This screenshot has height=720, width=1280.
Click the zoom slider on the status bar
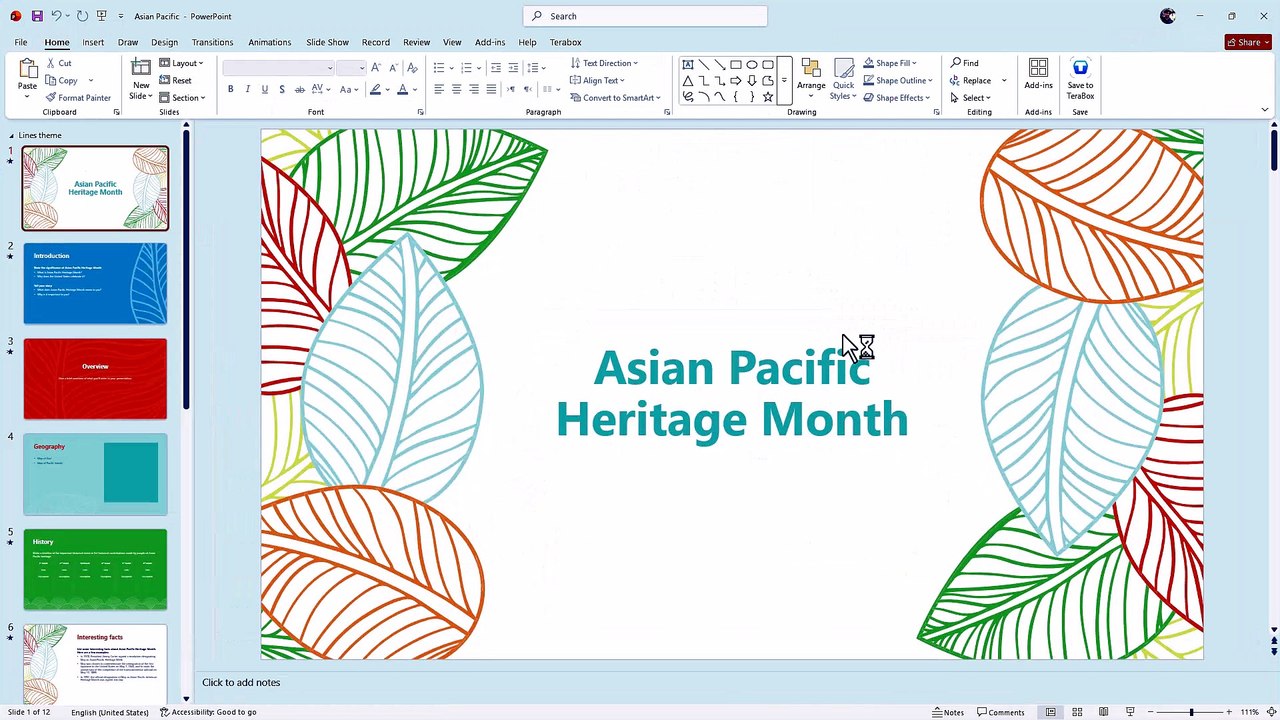pyautogui.click(x=1191, y=712)
